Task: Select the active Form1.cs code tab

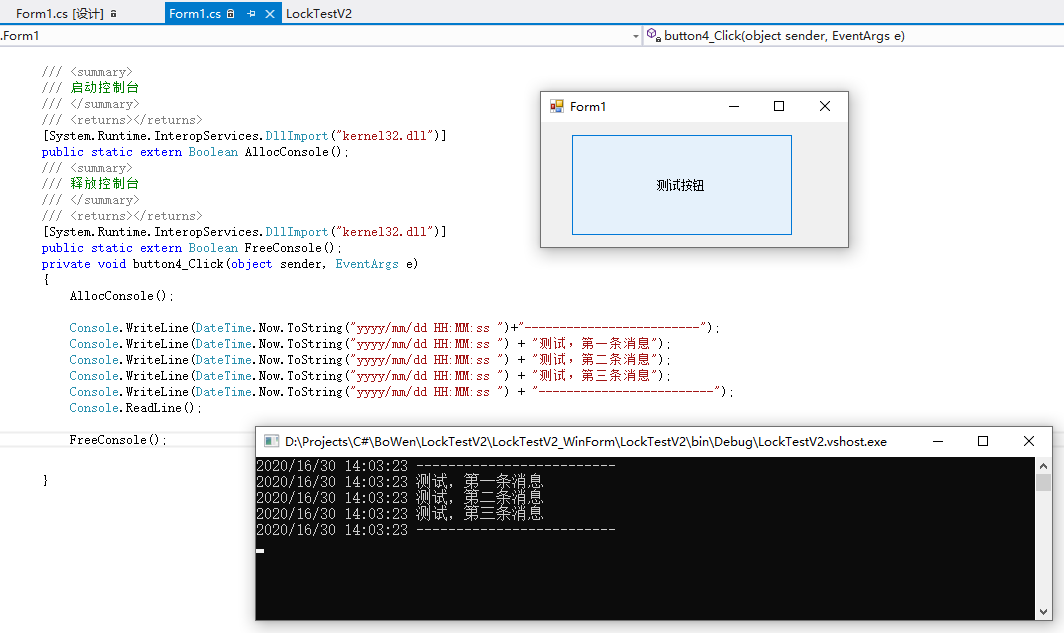Action: [195, 14]
